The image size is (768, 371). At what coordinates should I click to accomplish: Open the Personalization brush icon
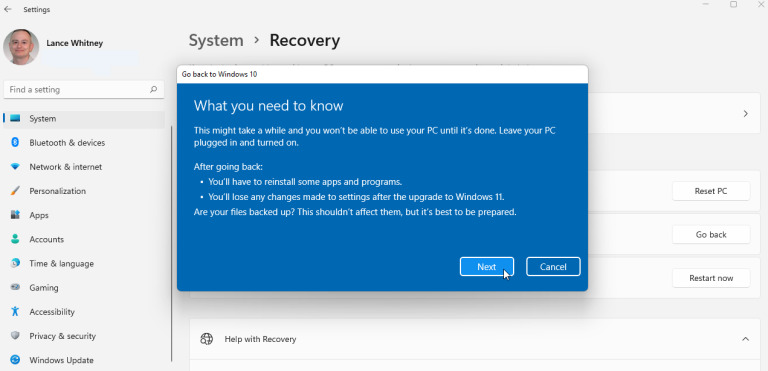(x=15, y=191)
